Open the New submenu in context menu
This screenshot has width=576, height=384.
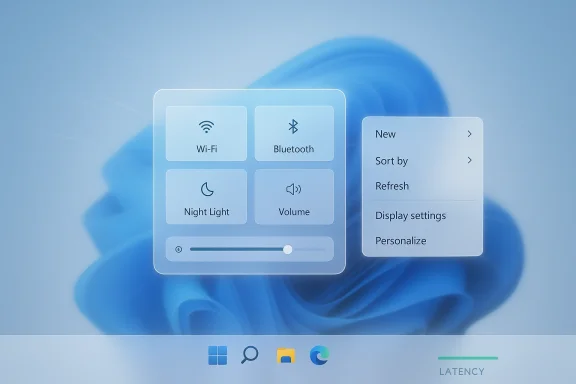422,134
